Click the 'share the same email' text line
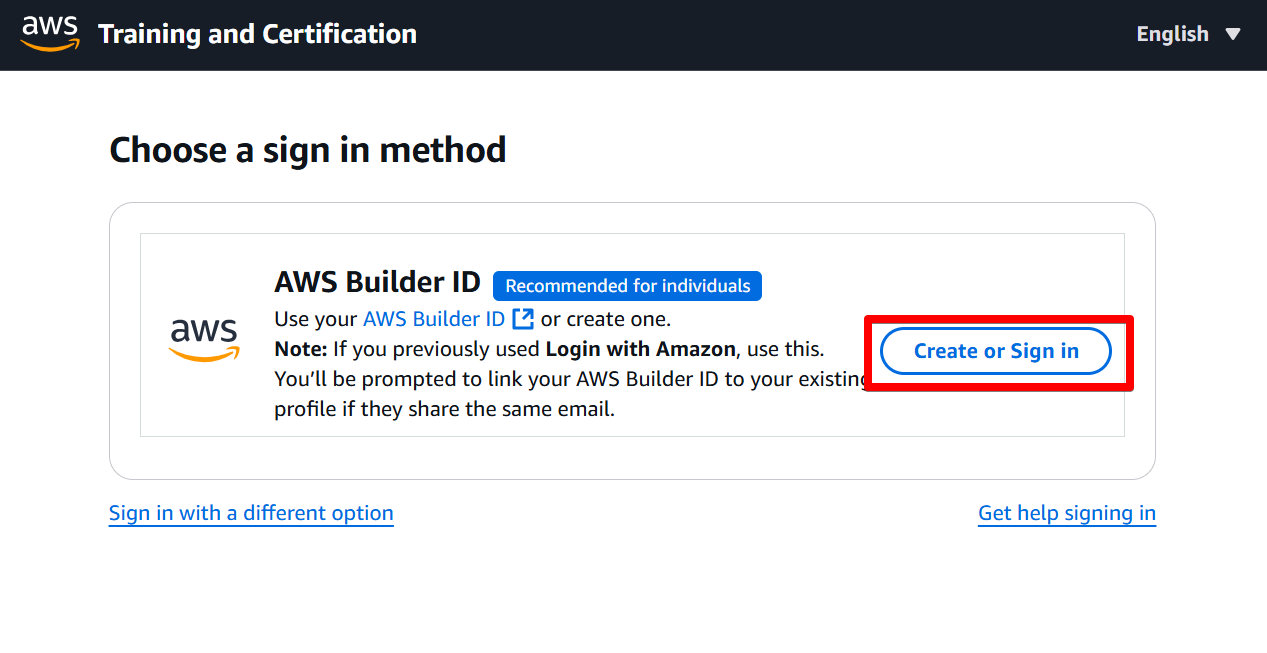 pos(444,409)
